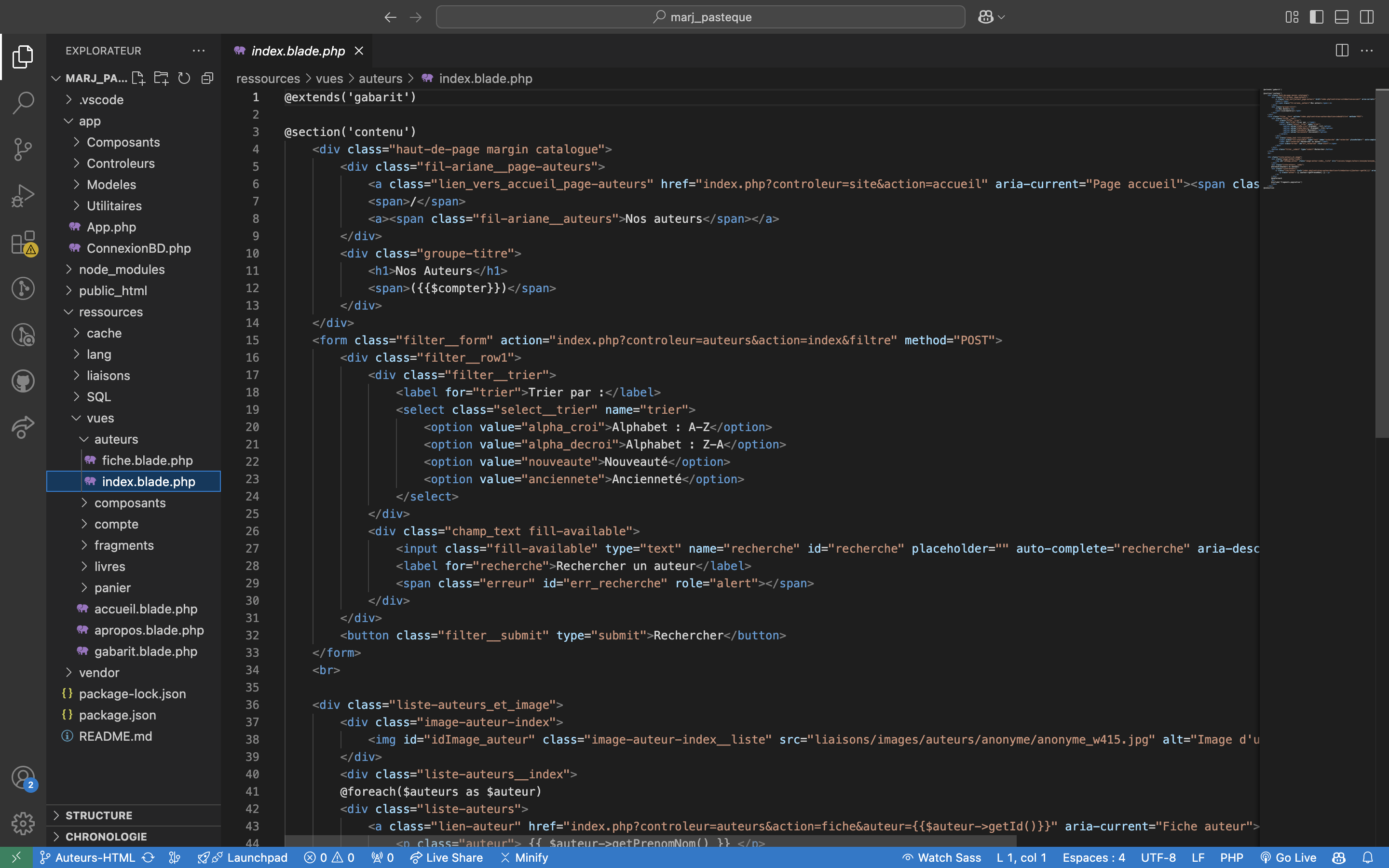Open the auteurs breadcrumb menu
Screen dimensions: 1389x868
(381, 79)
